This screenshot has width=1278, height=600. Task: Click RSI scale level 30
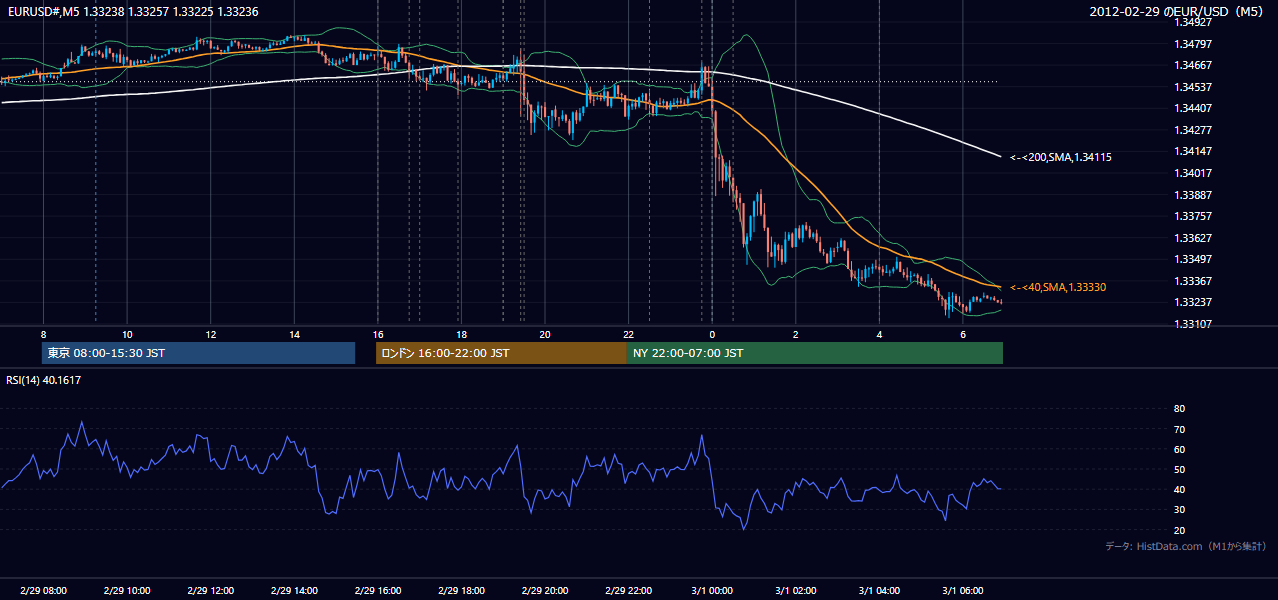(x=1180, y=510)
